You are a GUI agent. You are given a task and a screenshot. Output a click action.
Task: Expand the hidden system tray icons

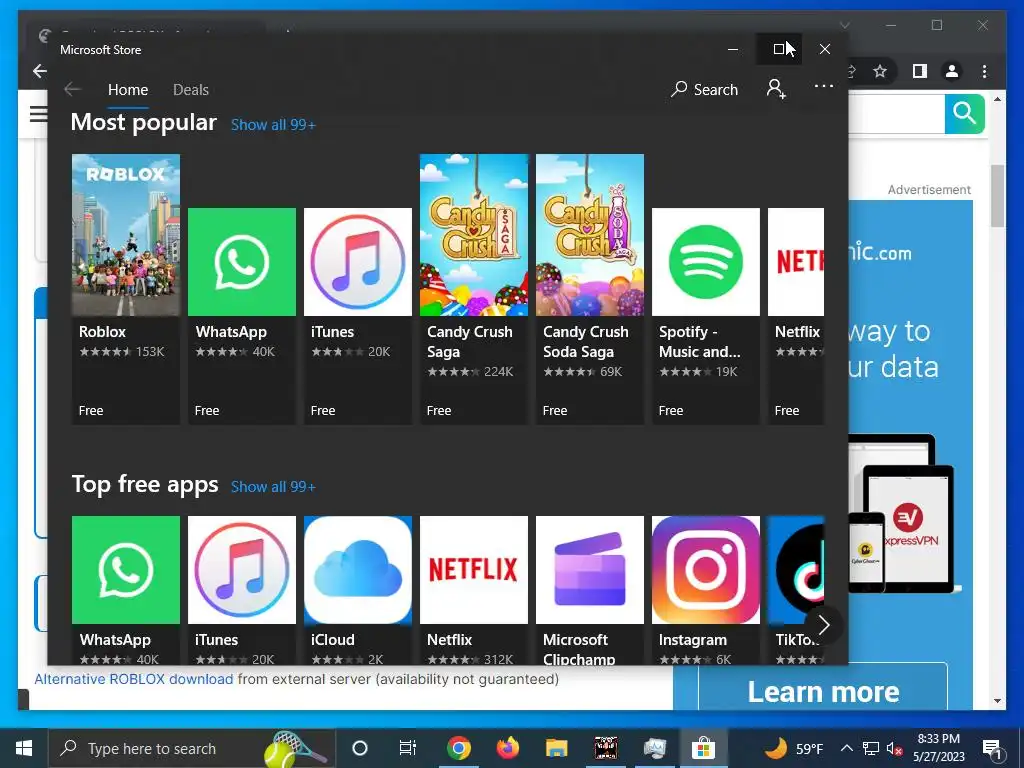point(846,748)
